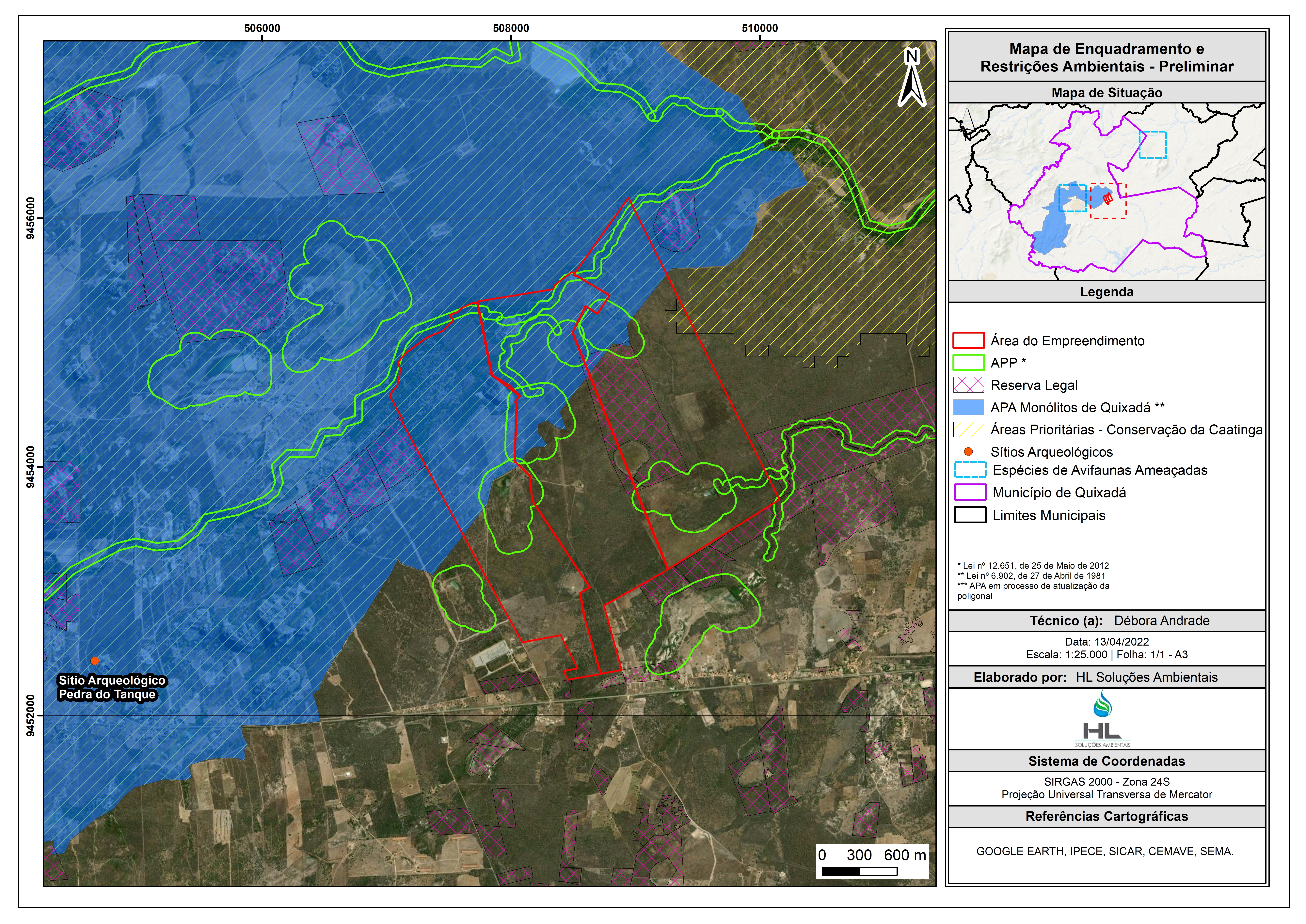Click the scale bar graphic

click(860, 871)
